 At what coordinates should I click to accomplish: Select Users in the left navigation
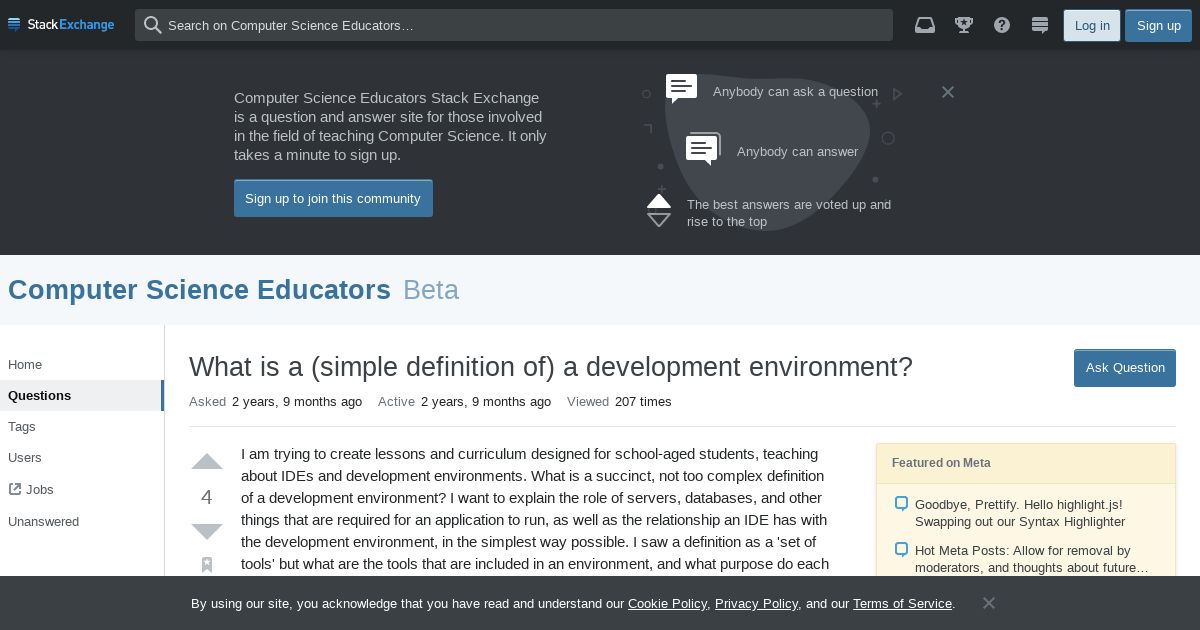click(x=25, y=458)
